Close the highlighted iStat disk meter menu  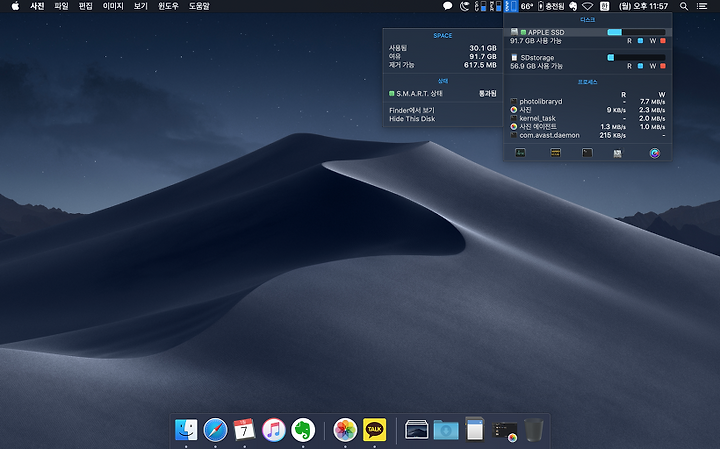point(511,6)
